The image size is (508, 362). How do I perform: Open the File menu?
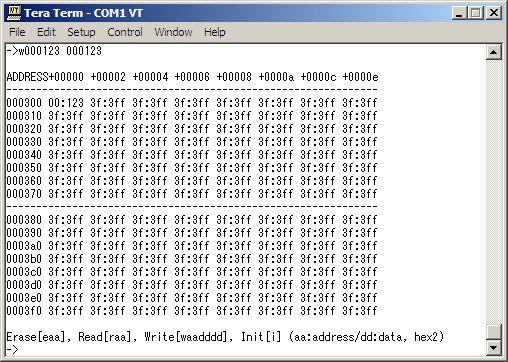[x=17, y=32]
